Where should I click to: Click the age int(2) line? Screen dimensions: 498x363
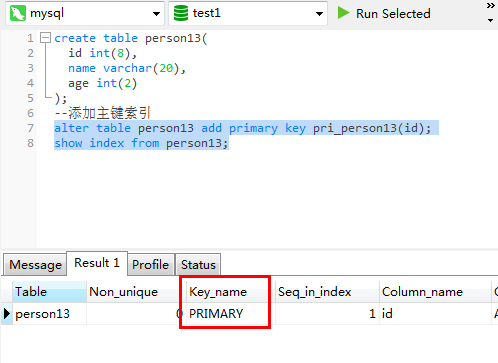coord(103,83)
